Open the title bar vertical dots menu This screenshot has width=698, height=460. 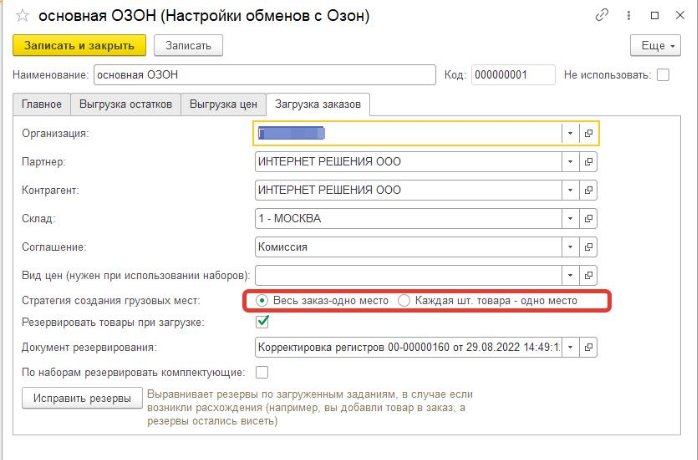pyautogui.click(x=628, y=16)
